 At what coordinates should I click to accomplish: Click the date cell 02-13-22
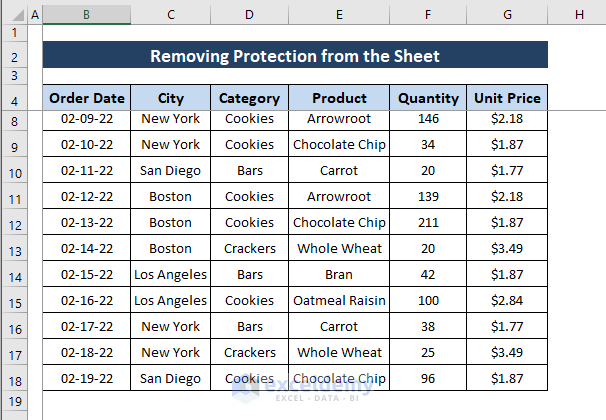(x=87, y=222)
